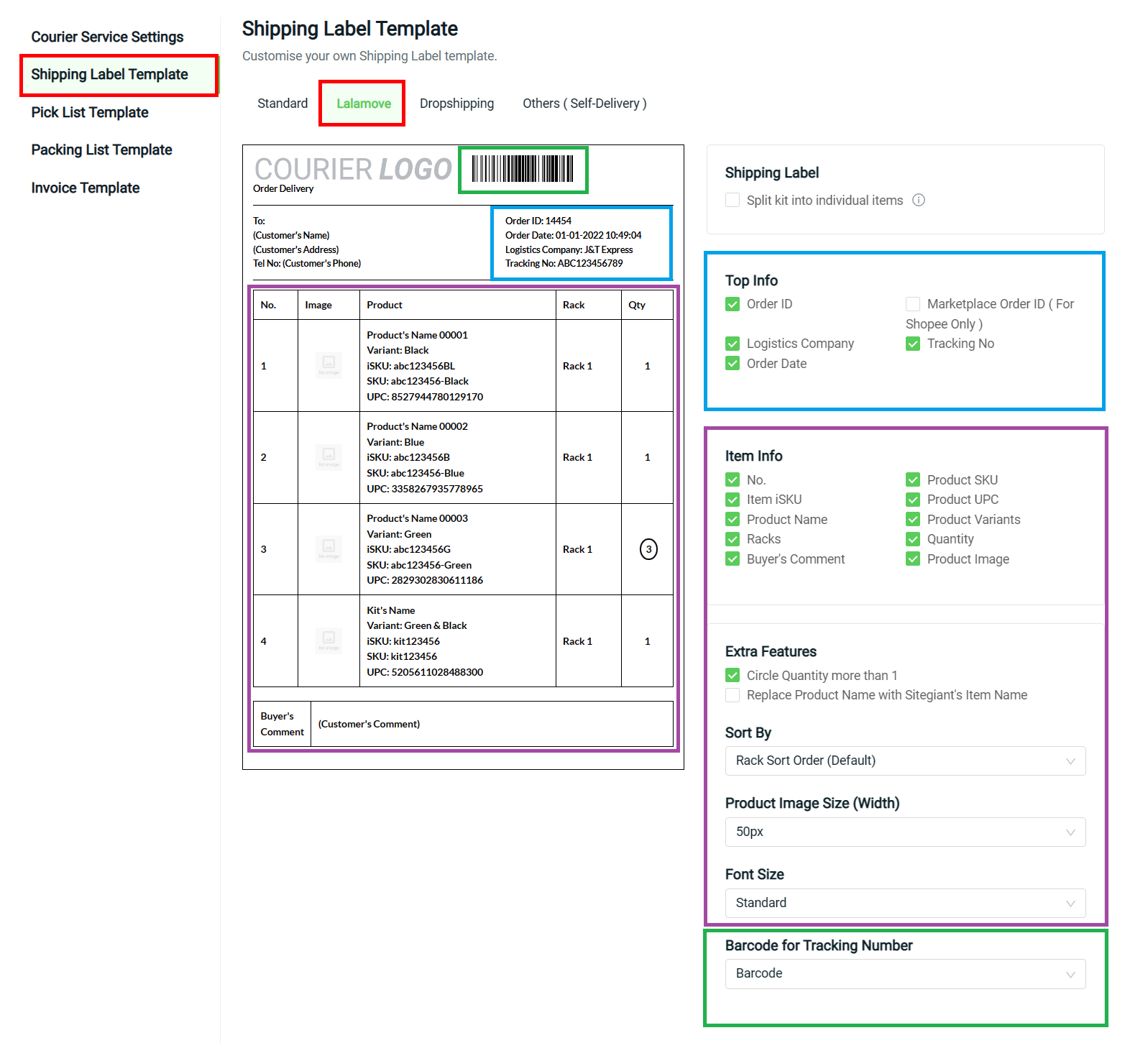Uncheck the Racks checkbox
The width and height of the screenshot is (1148, 1061).
733,539
